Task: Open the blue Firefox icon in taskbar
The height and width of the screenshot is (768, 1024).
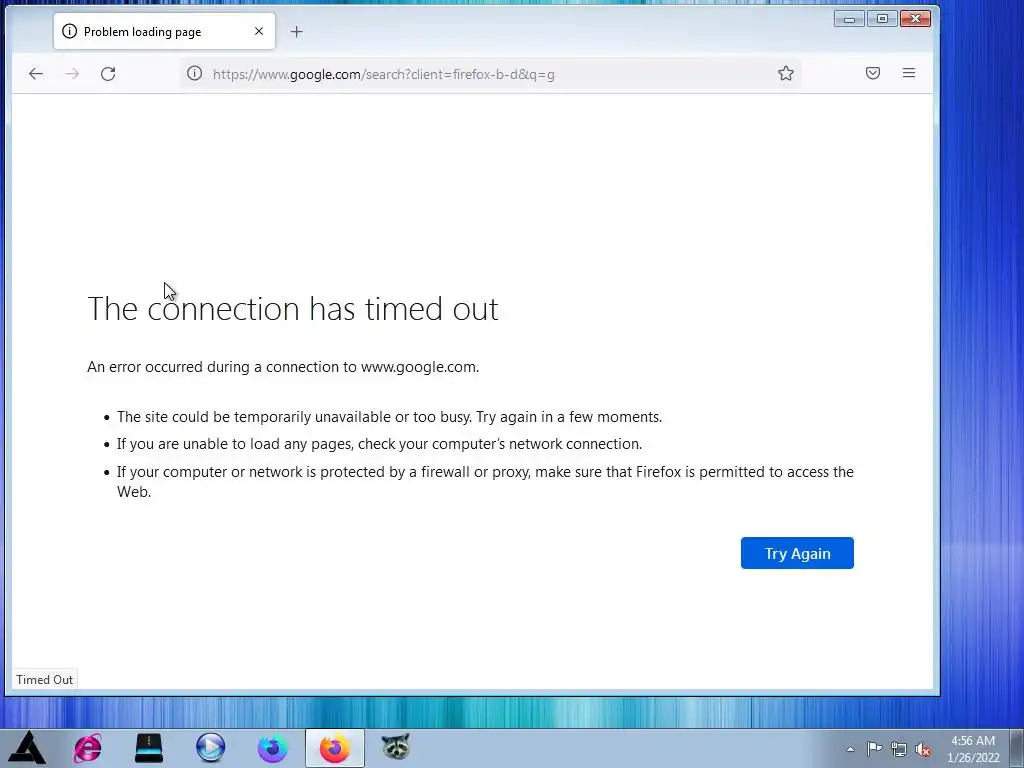Action: pyautogui.click(x=272, y=748)
